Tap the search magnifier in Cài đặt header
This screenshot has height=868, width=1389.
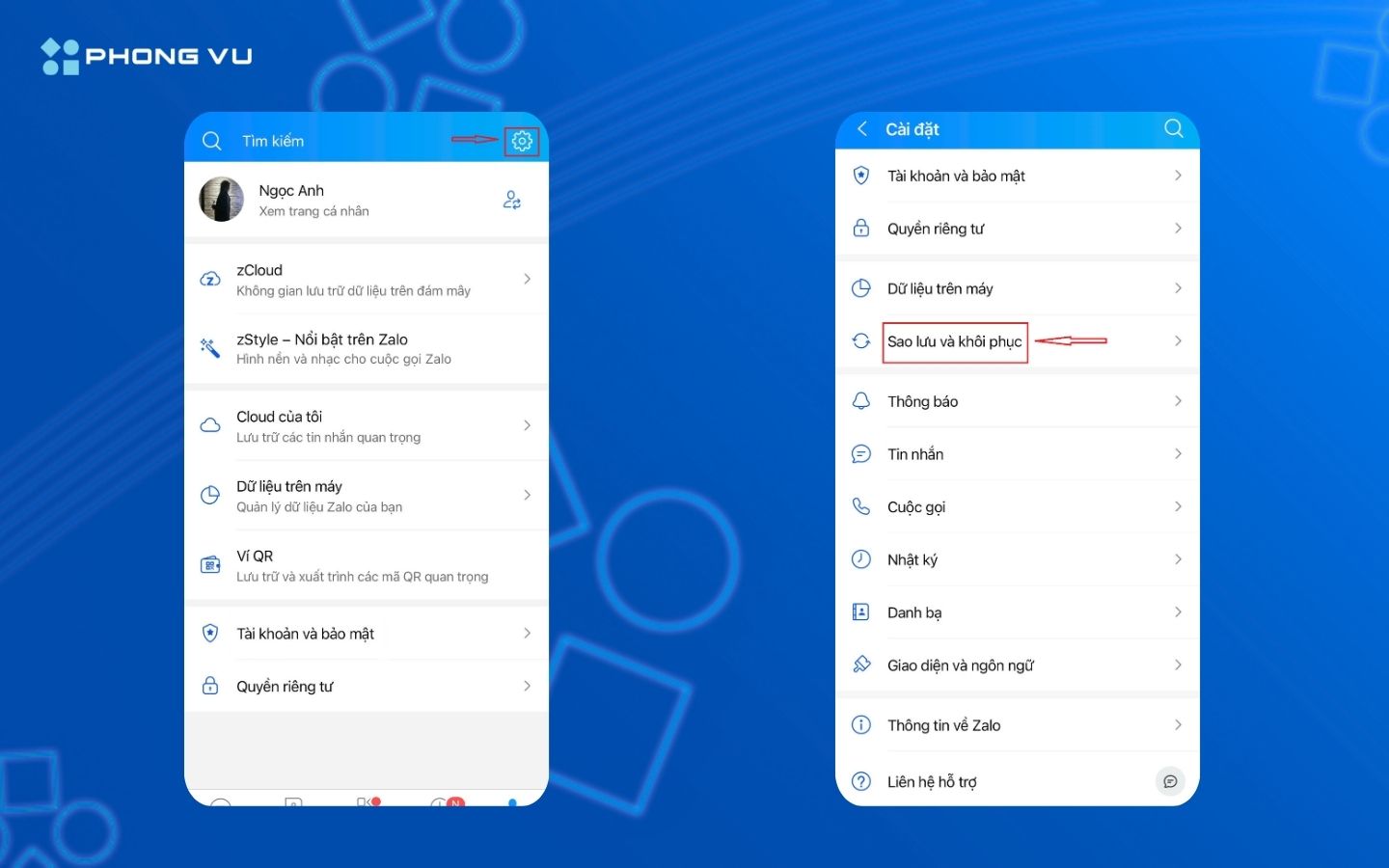[1173, 128]
